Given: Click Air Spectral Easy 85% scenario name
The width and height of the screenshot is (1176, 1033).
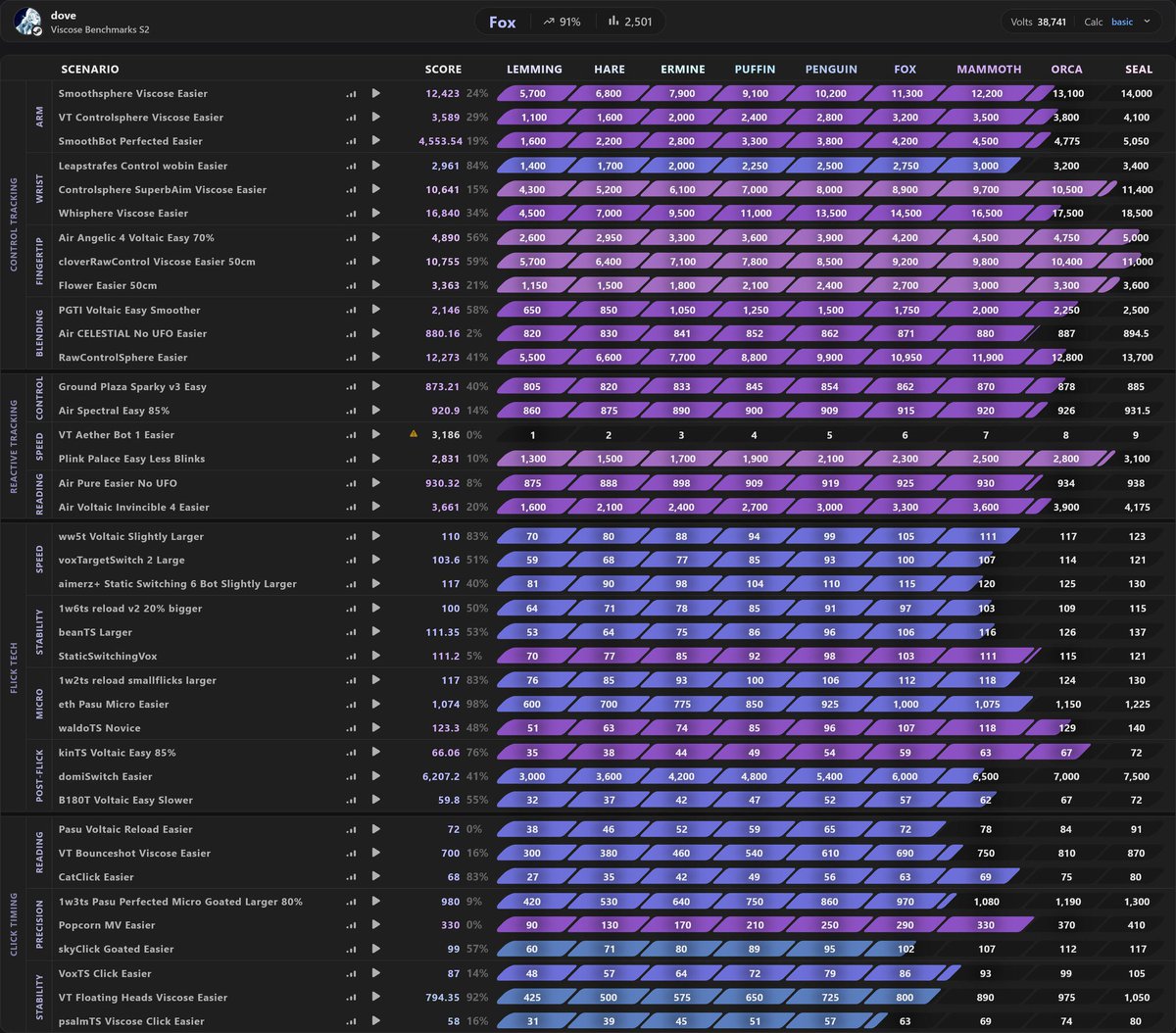Looking at the screenshot, I should point(114,411).
